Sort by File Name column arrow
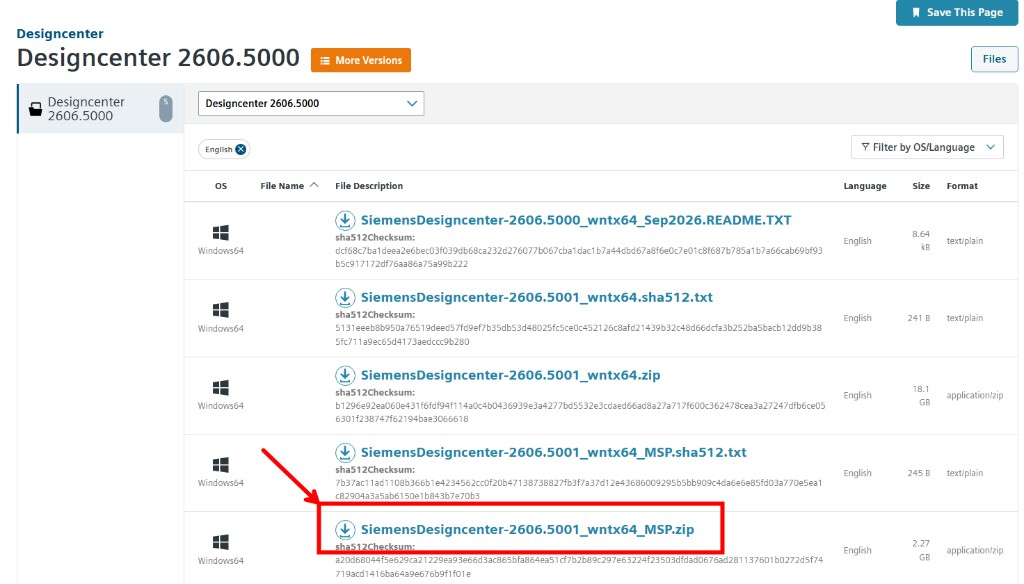 (x=314, y=186)
